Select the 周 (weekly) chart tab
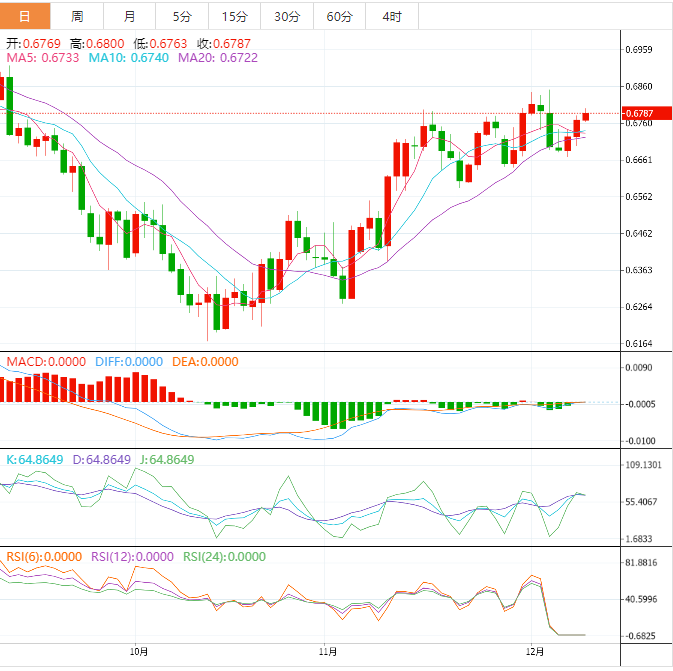 (77, 16)
